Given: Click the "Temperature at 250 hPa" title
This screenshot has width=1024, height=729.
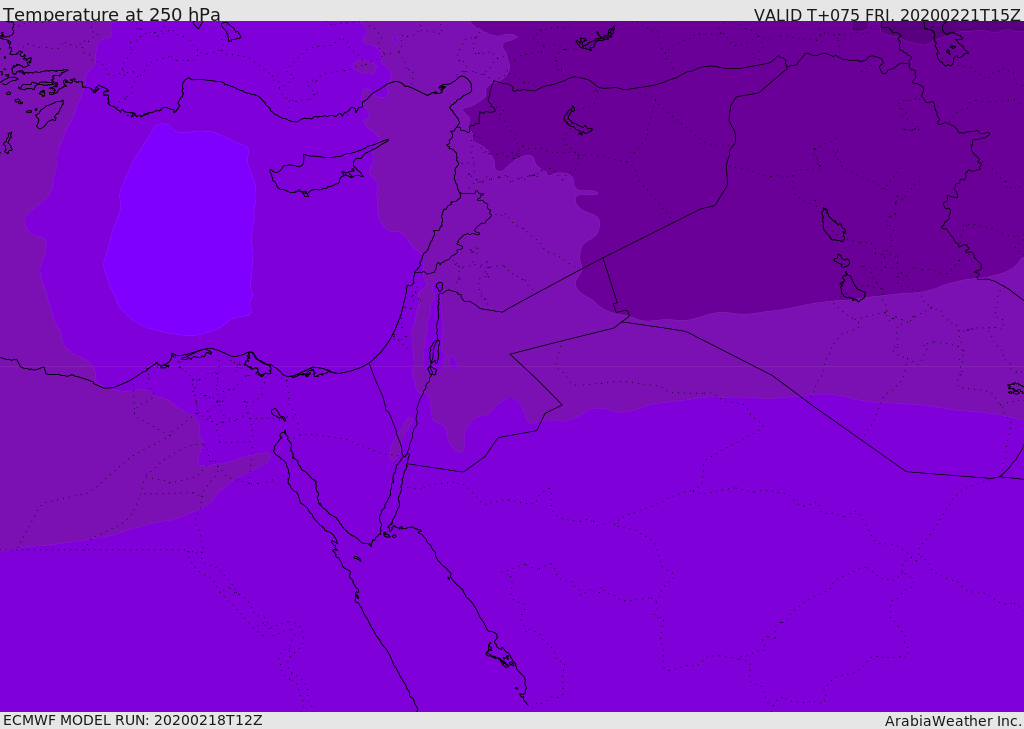Looking at the screenshot, I should [x=112, y=15].
